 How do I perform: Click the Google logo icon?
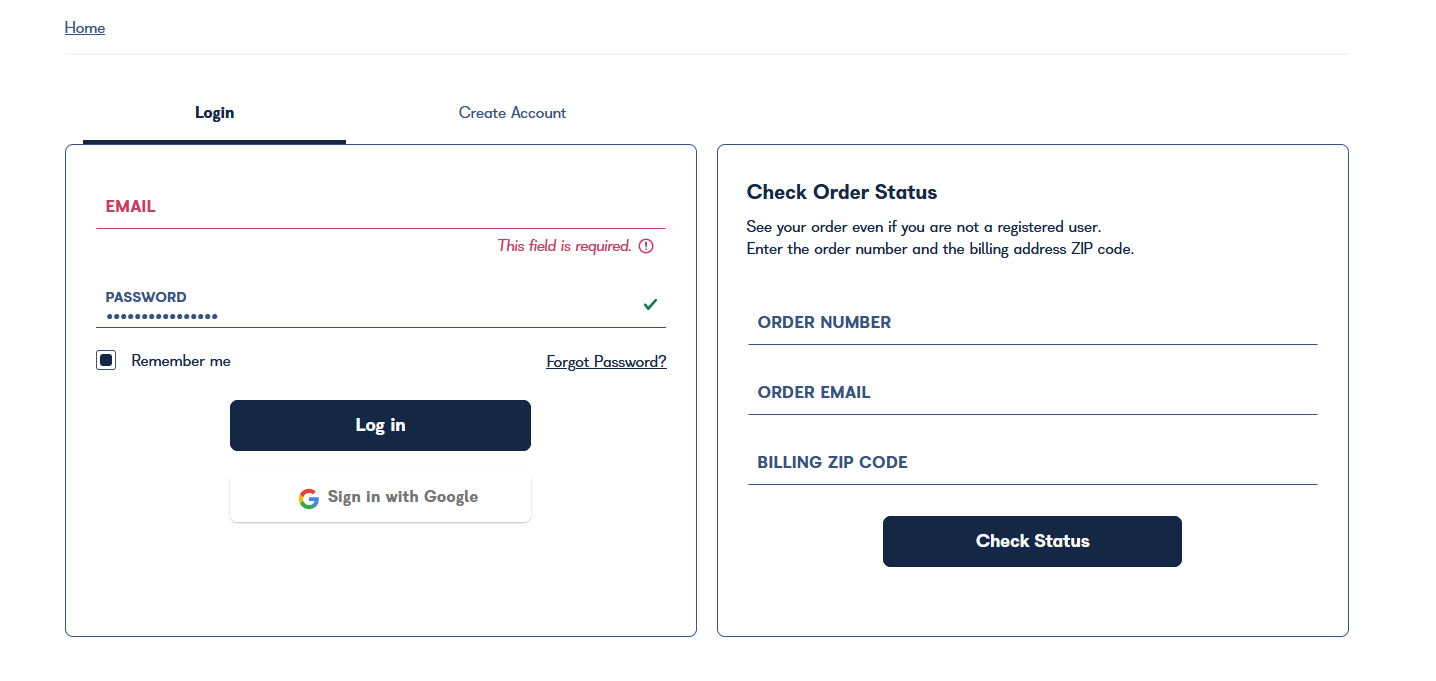[309, 498]
